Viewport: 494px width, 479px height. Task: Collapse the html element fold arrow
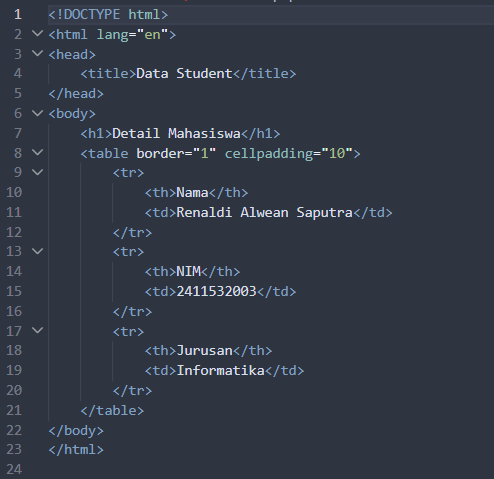tap(37, 33)
